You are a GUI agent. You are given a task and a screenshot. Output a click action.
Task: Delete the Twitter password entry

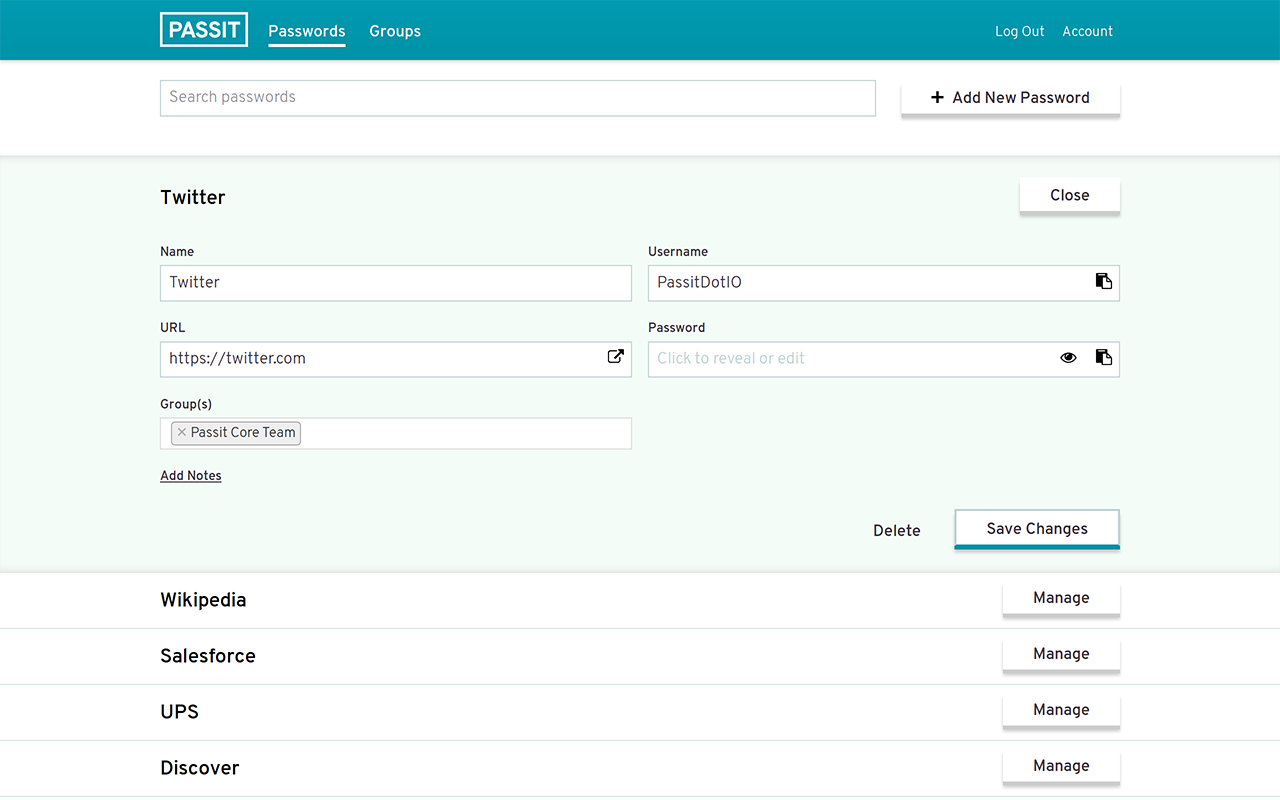coord(896,530)
